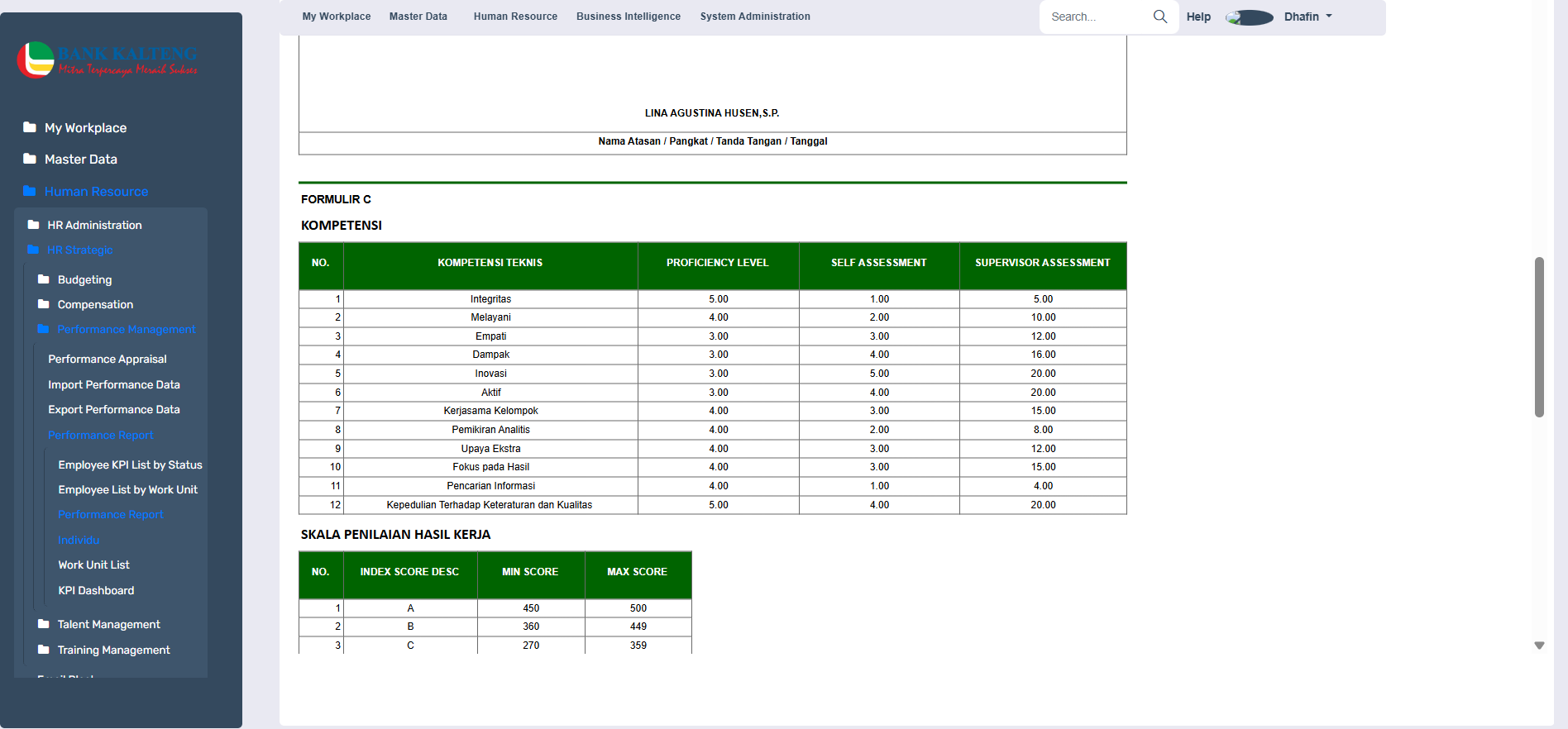
Task: Open Employee KPI List by Status
Action: [130, 465]
